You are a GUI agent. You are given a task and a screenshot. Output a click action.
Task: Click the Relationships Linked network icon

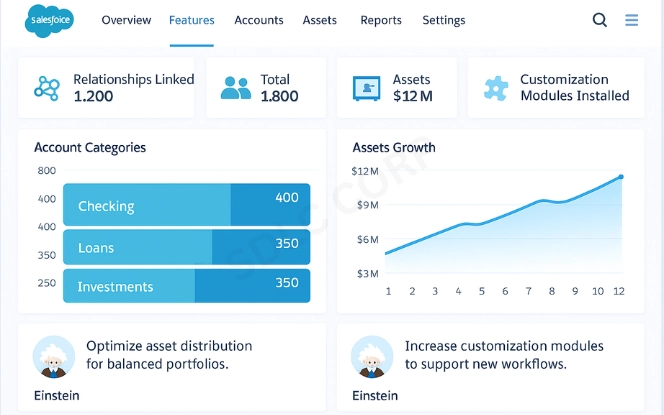[47, 88]
